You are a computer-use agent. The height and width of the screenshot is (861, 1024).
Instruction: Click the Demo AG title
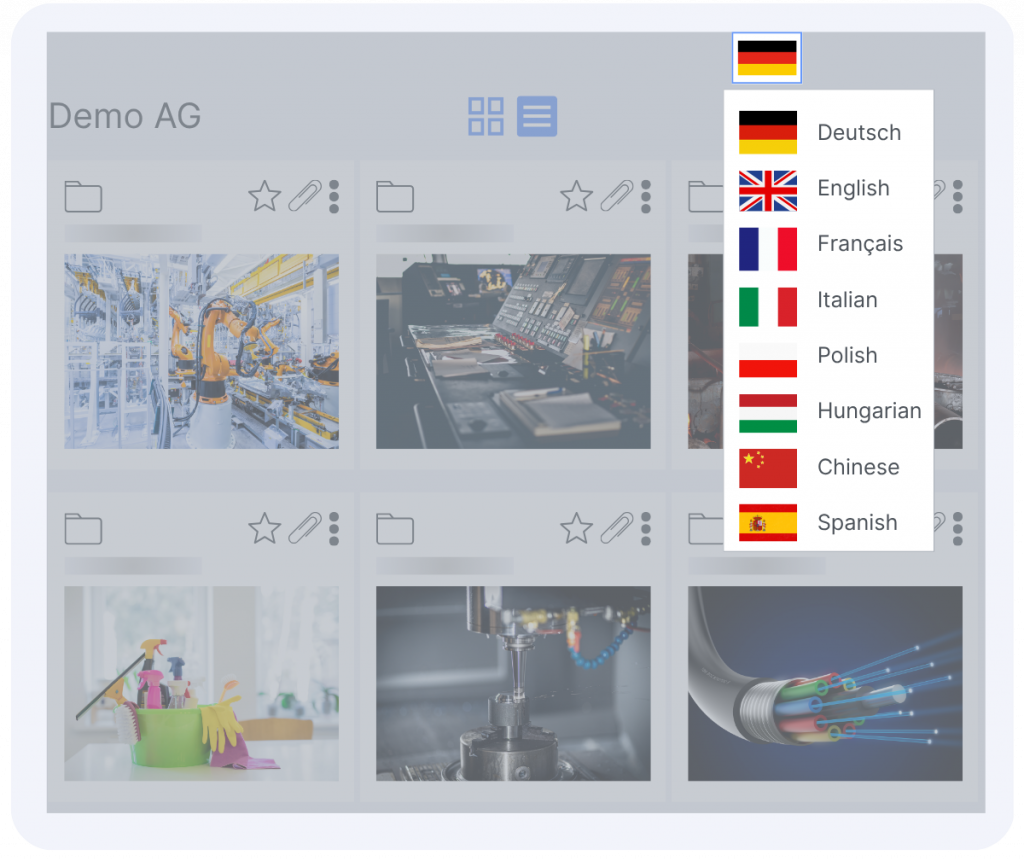(x=125, y=117)
